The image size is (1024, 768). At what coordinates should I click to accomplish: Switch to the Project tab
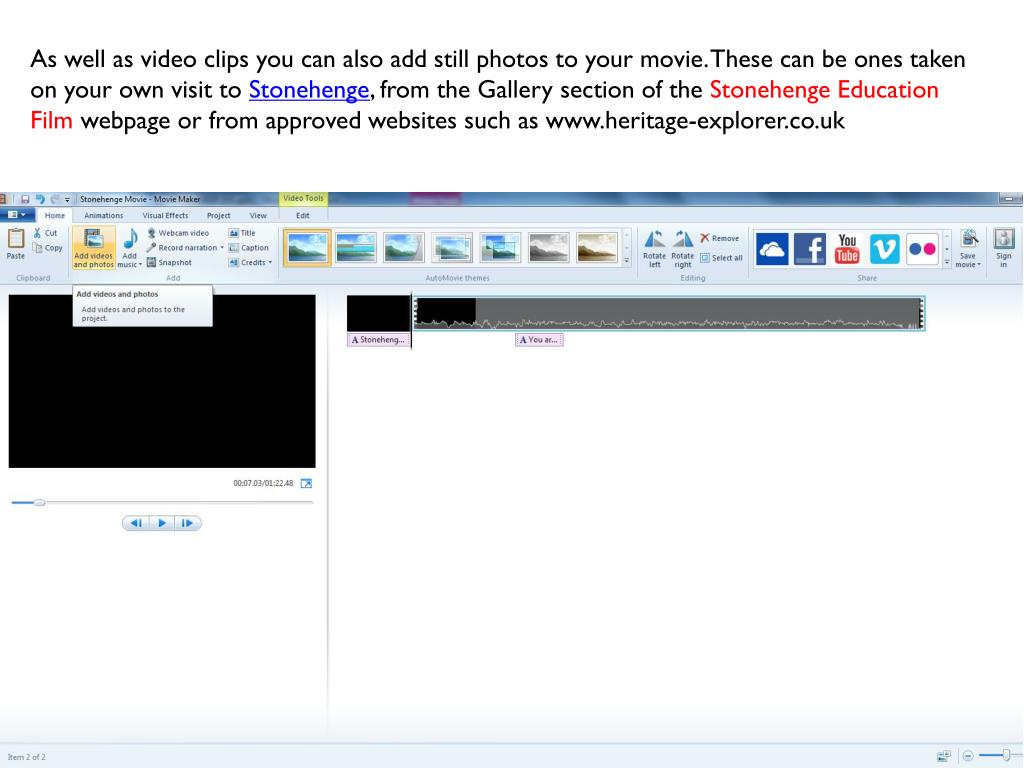click(218, 216)
